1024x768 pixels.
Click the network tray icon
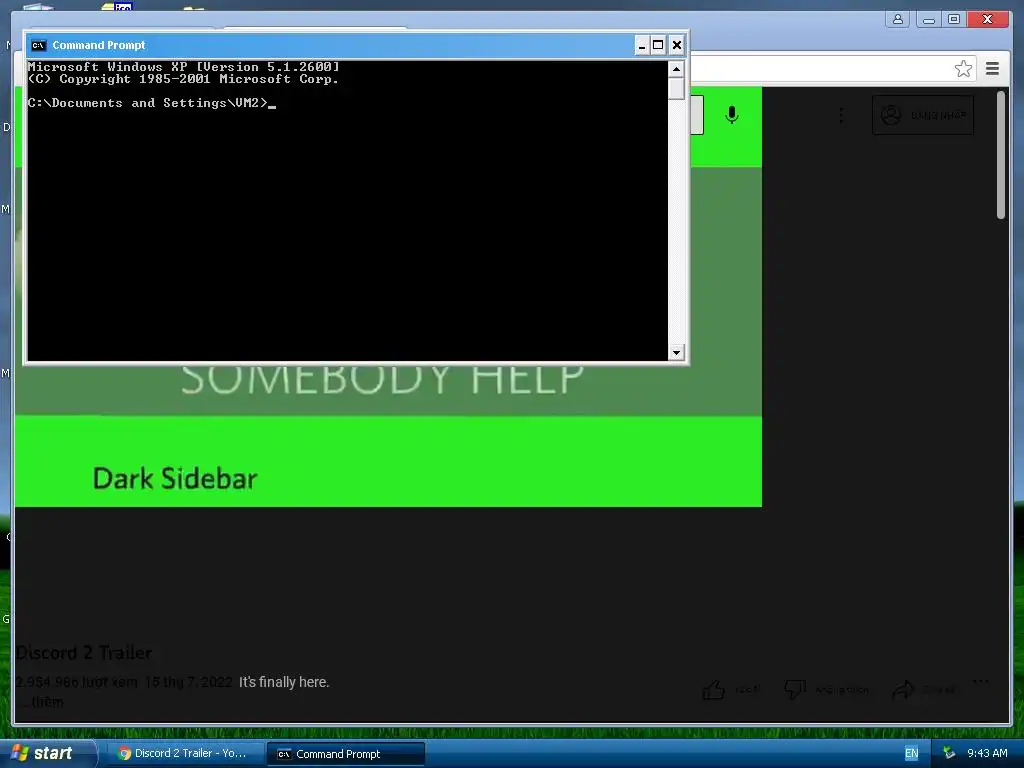[949, 753]
